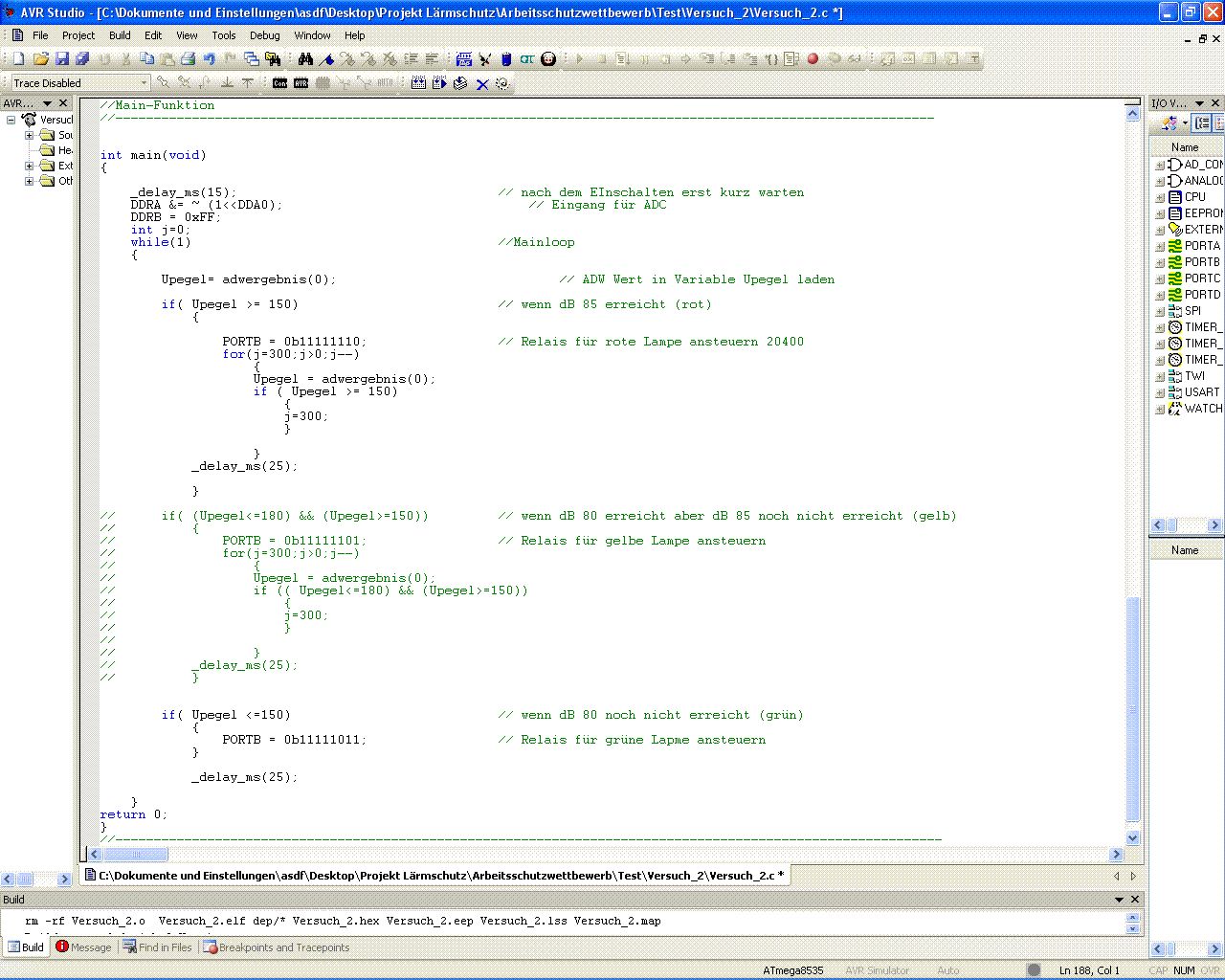The height and width of the screenshot is (980, 1225).
Task: Switch to the Message output tab
Action: tap(83, 947)
